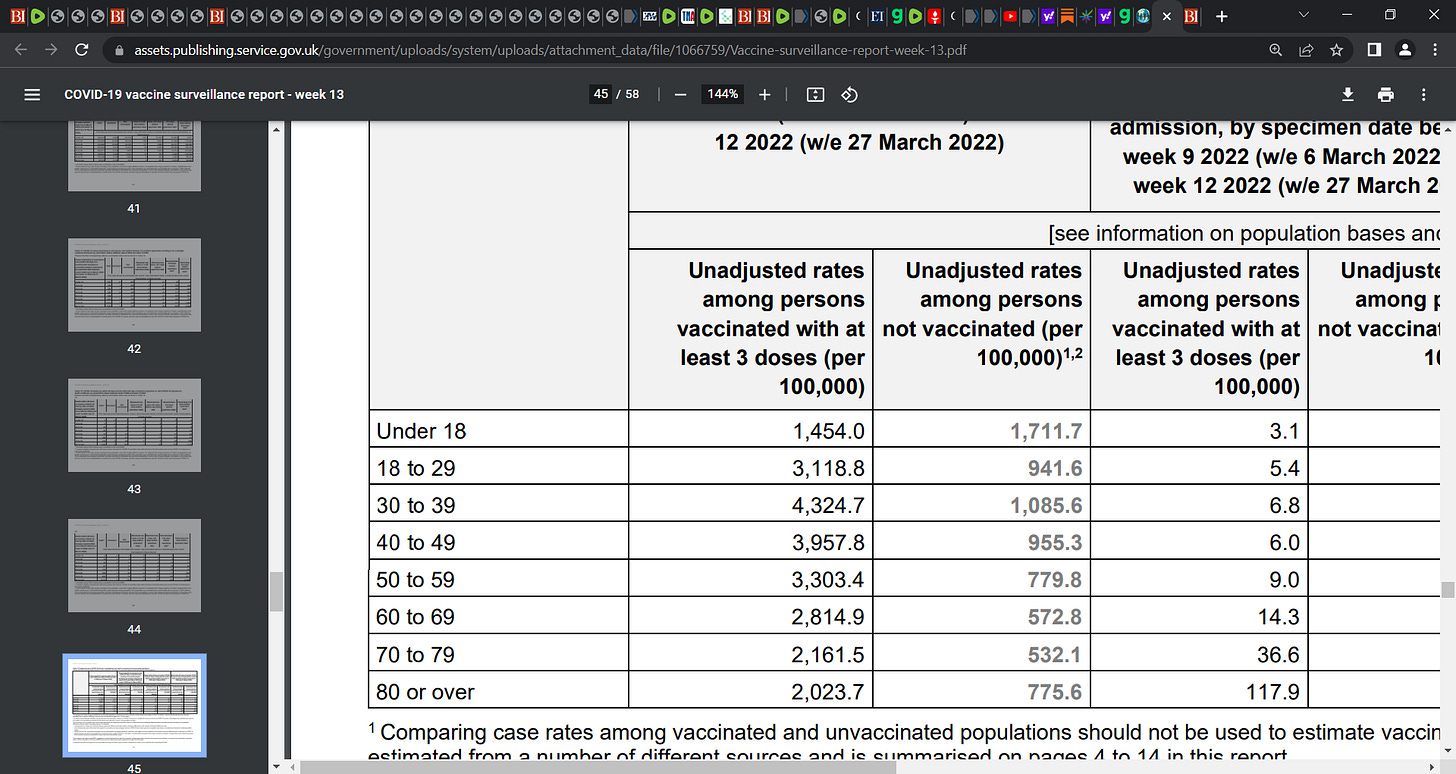Share this page icon in address bar
1456x774 pixels.
pyautogui.click(x=1306, y=50)
